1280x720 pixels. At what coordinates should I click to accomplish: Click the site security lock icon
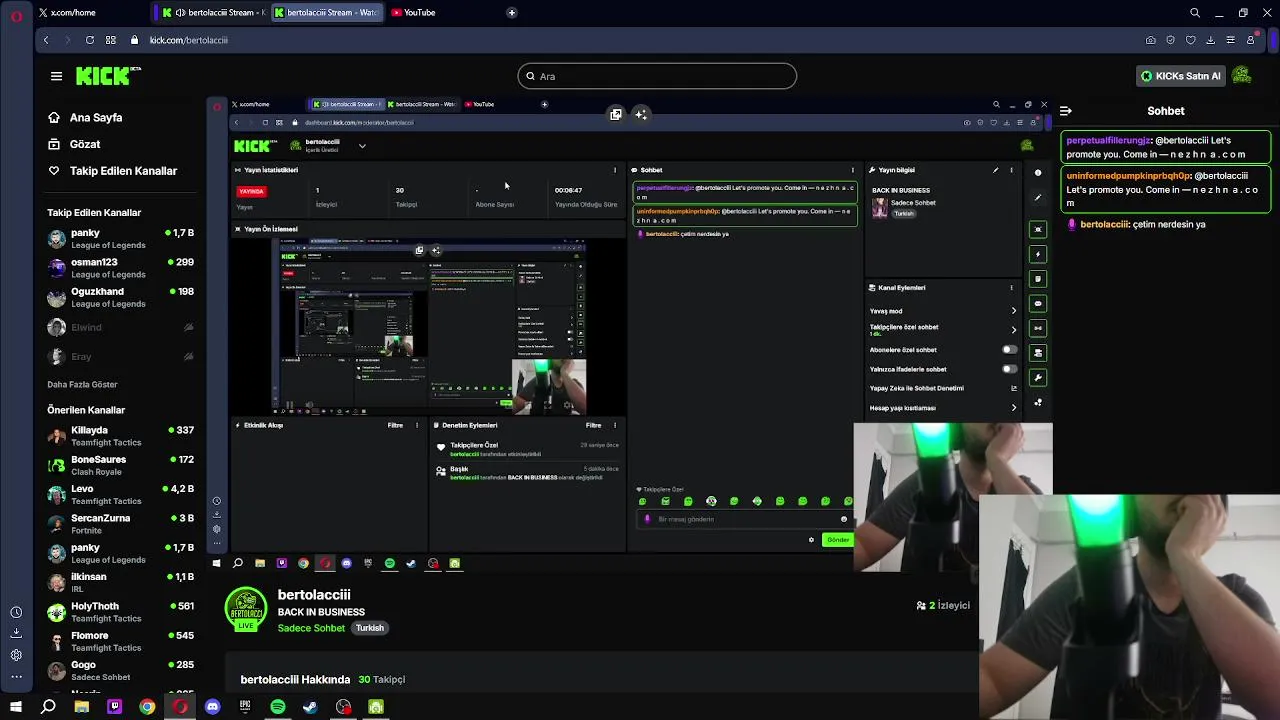[136, 40]
